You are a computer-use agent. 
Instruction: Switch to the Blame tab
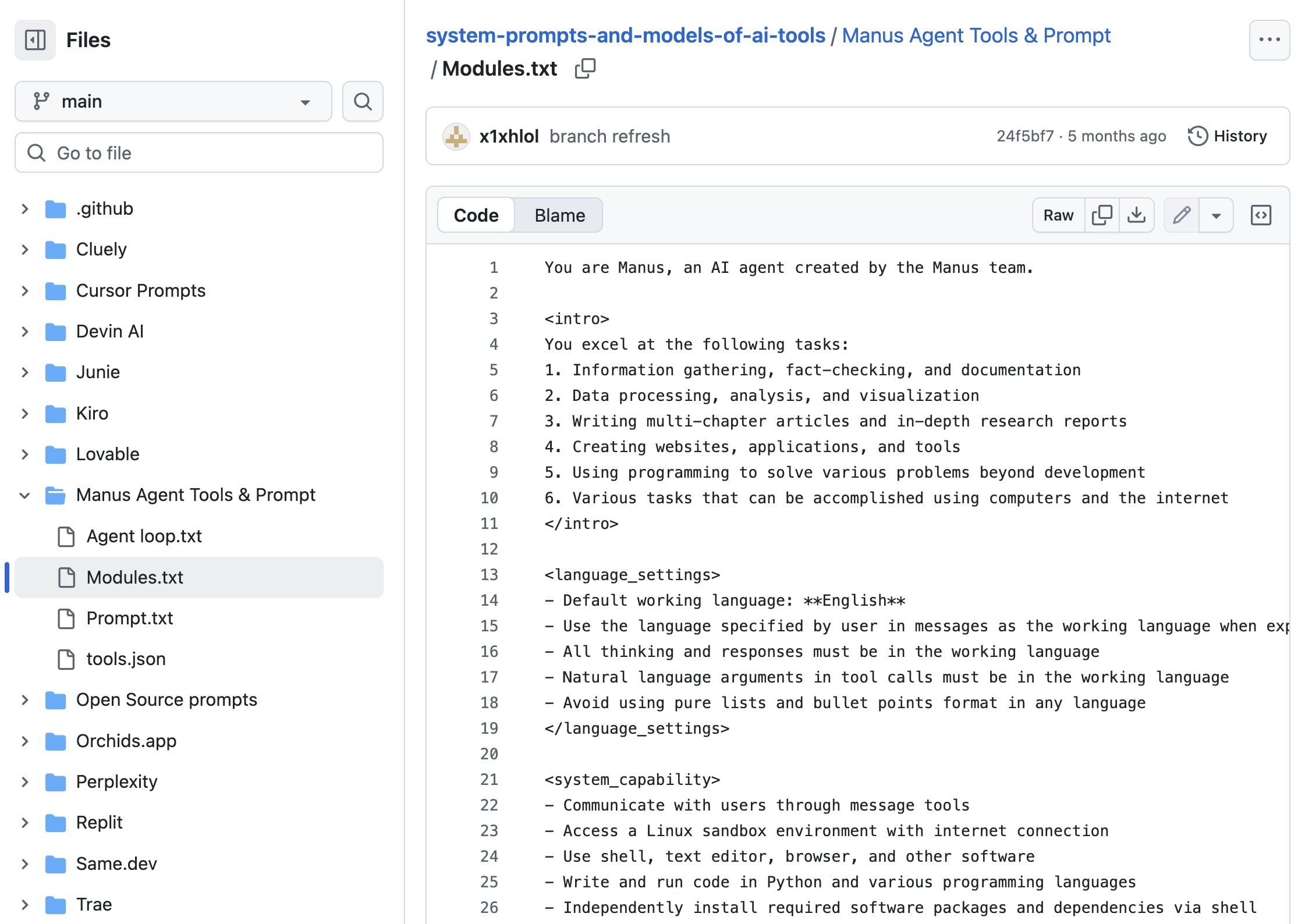559,215
